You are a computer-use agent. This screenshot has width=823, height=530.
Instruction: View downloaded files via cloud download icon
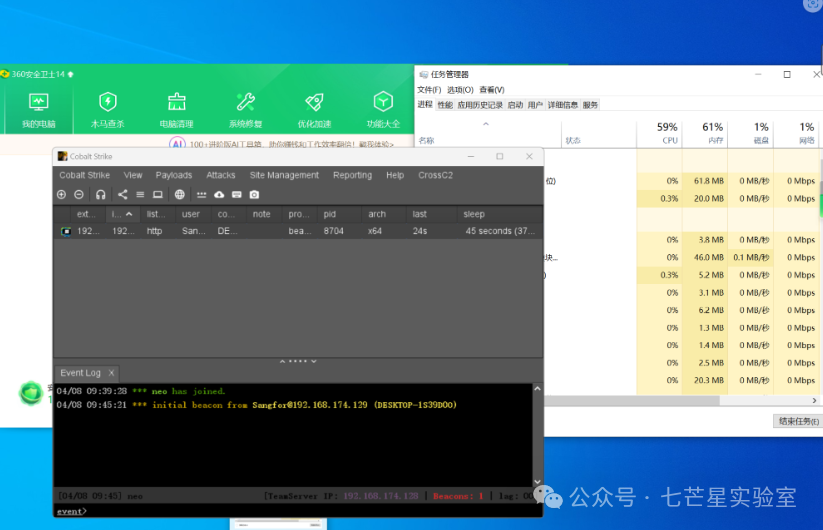pos(219,195)
